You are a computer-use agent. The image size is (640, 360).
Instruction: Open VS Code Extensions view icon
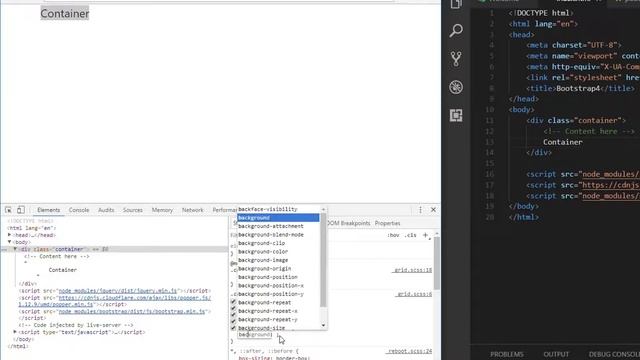(456, 116)
